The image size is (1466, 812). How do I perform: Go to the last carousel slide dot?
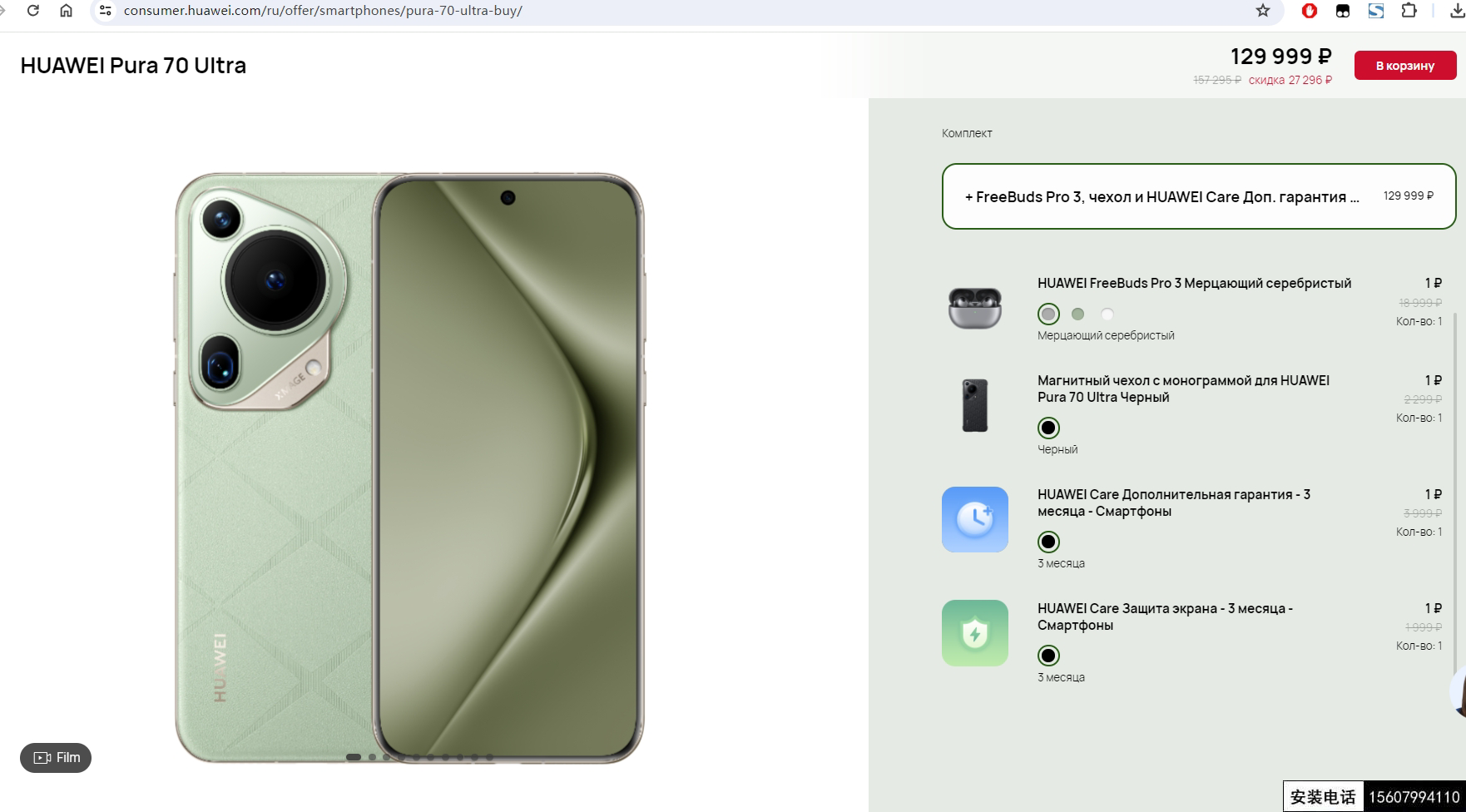tap(489, 757)
